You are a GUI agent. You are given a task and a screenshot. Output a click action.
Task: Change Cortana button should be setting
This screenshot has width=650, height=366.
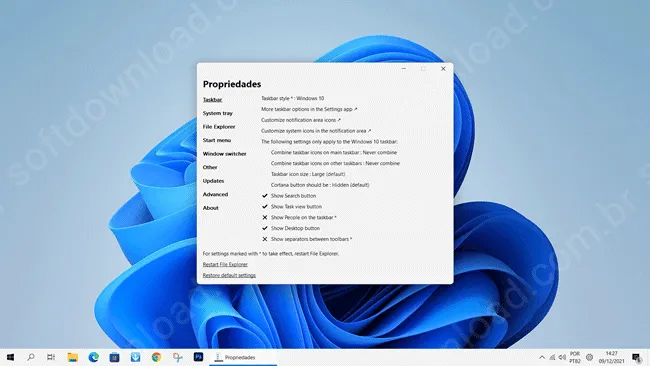pyautogui.click(x=320, y=185)
